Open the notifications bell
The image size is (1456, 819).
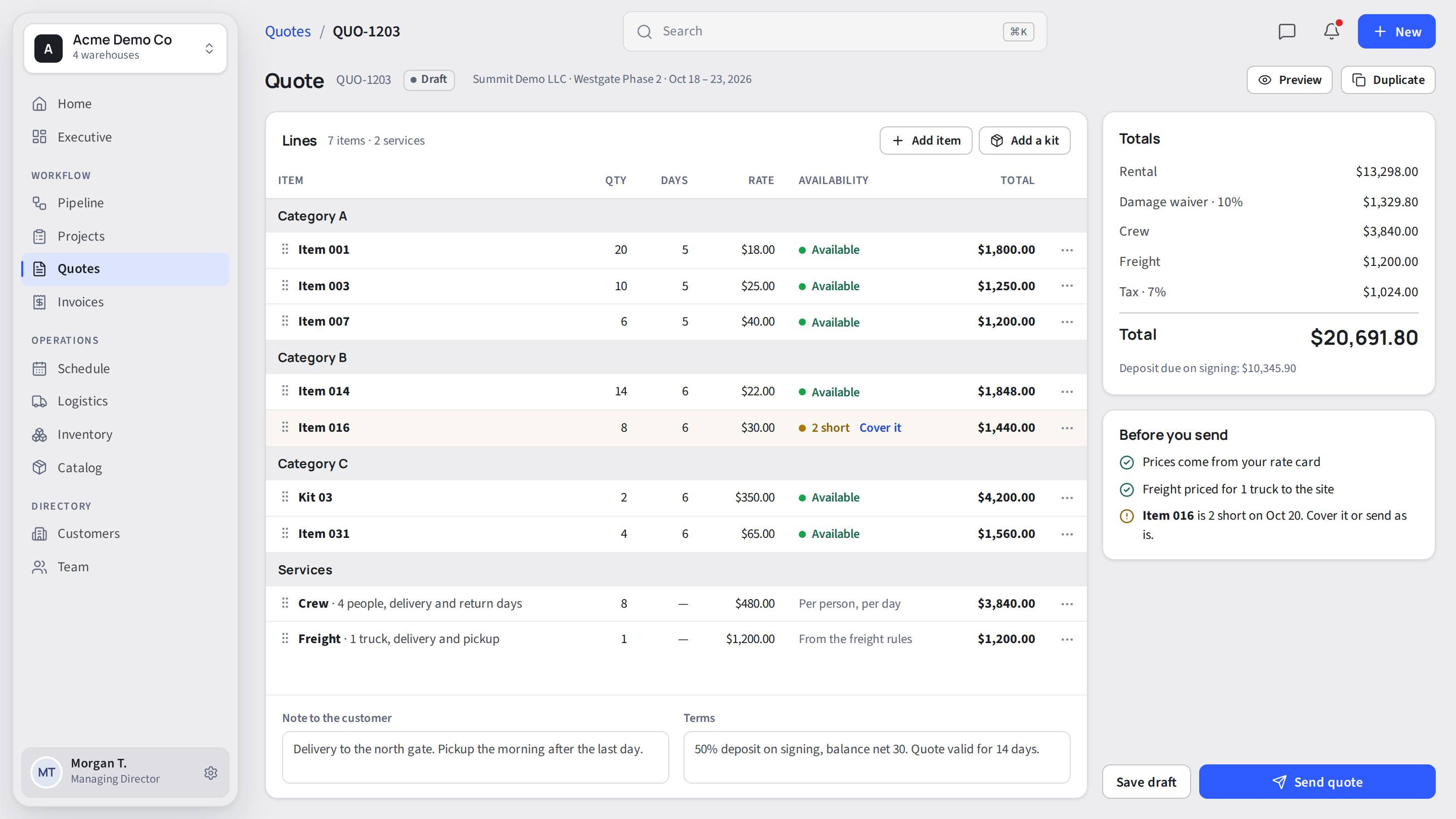click(x=1331, y=32)
